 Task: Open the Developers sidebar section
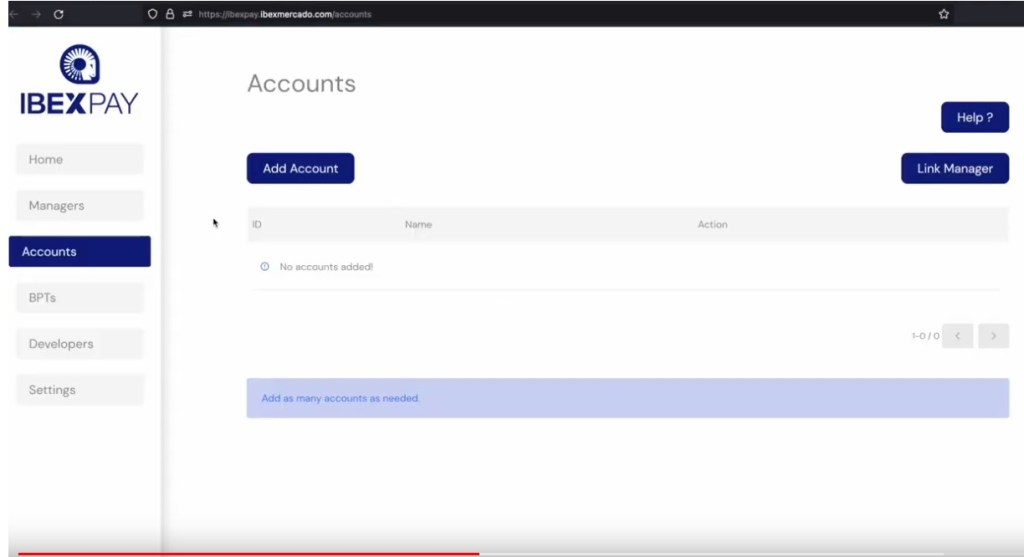pos(80,344)
